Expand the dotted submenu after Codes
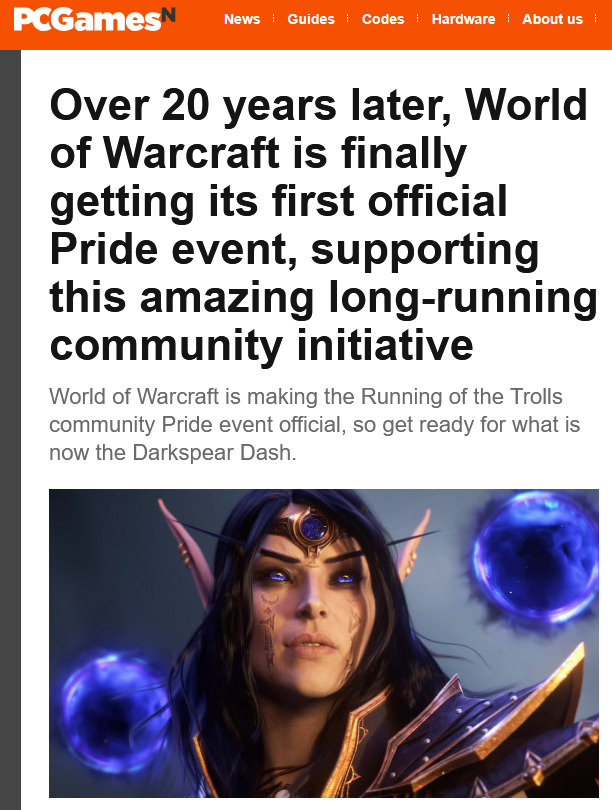 click(x=417, y=19)
